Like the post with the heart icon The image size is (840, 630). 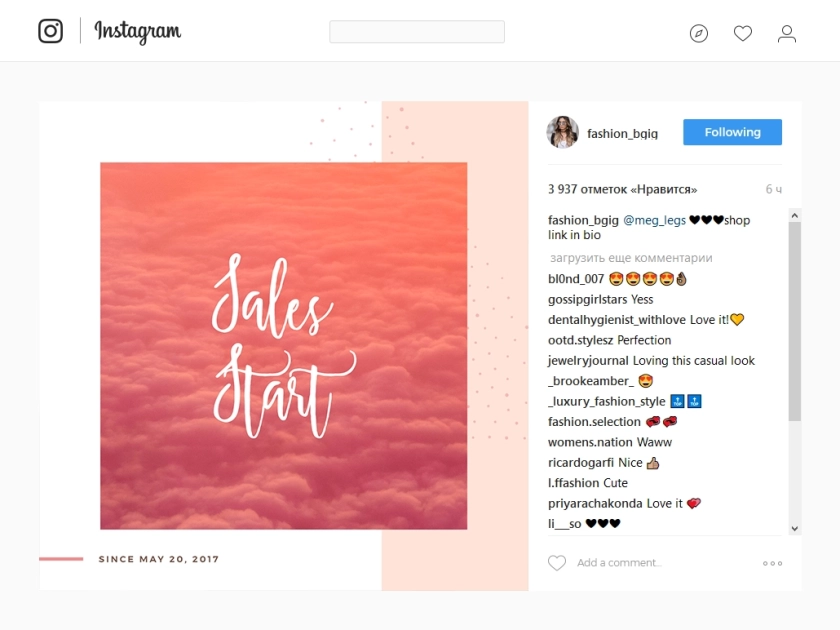(557, 562)
